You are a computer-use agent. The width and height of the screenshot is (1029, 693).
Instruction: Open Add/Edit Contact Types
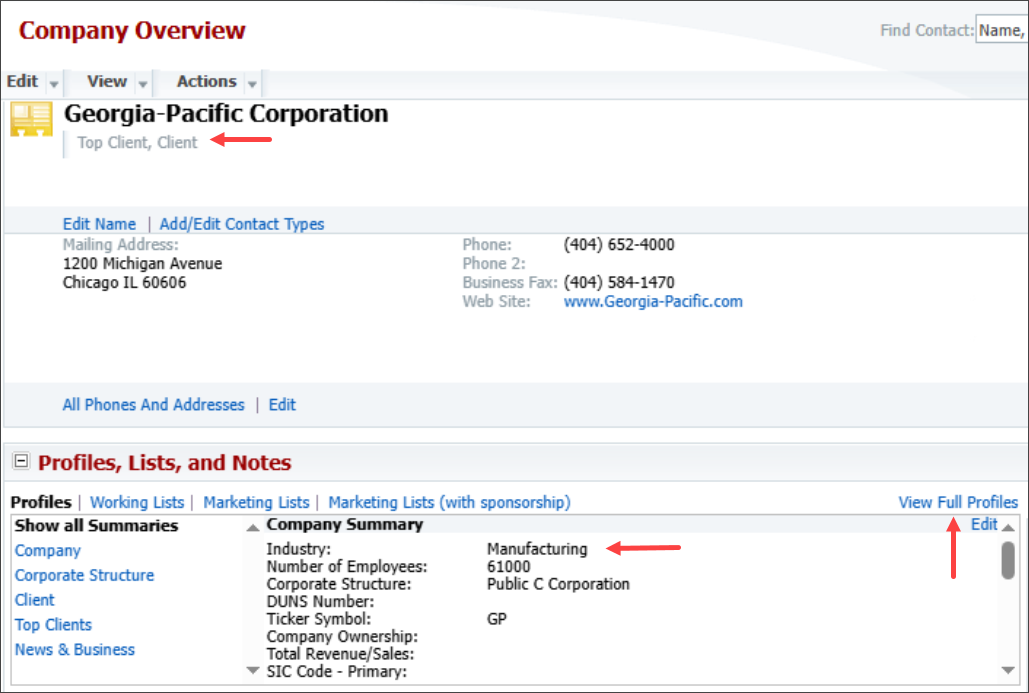241,223
